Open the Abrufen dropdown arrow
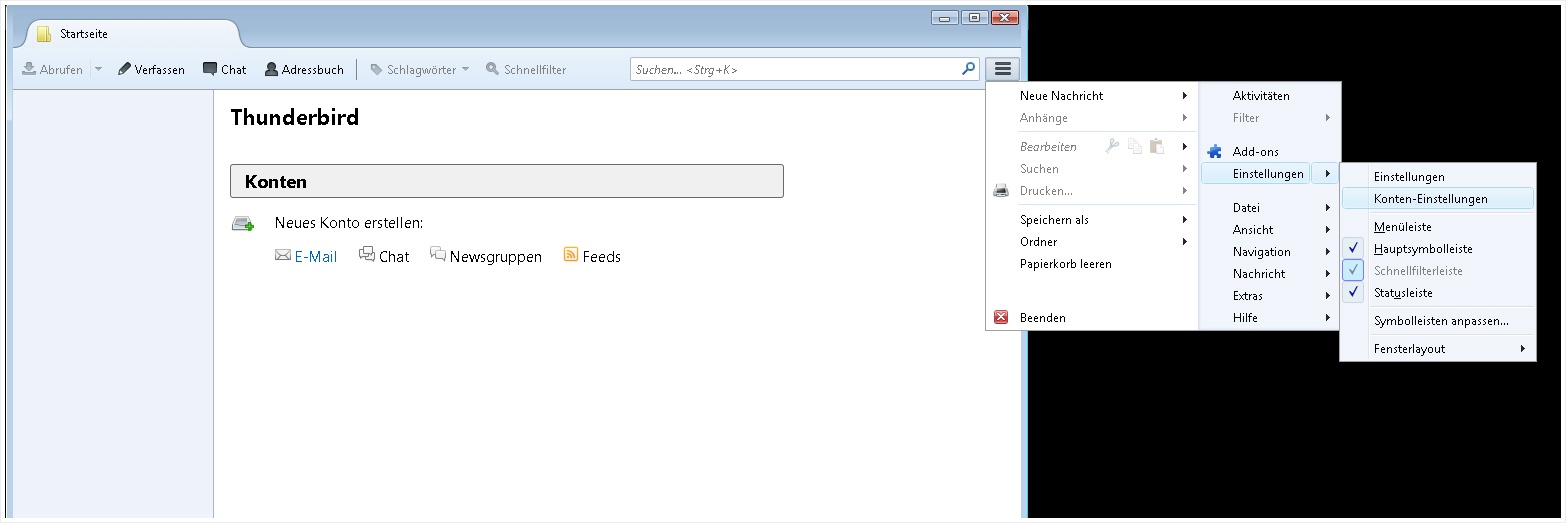The height and width of the screenshot is (523, 1566). [98, 70]
